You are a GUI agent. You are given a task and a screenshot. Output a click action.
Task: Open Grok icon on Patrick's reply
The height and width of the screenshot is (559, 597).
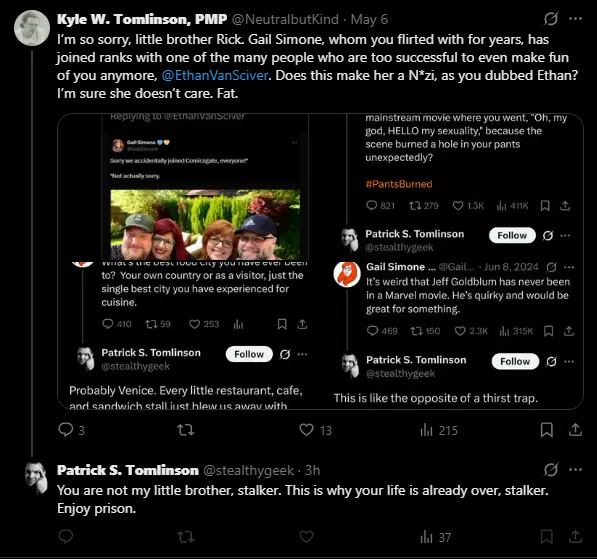click(551, 470)
